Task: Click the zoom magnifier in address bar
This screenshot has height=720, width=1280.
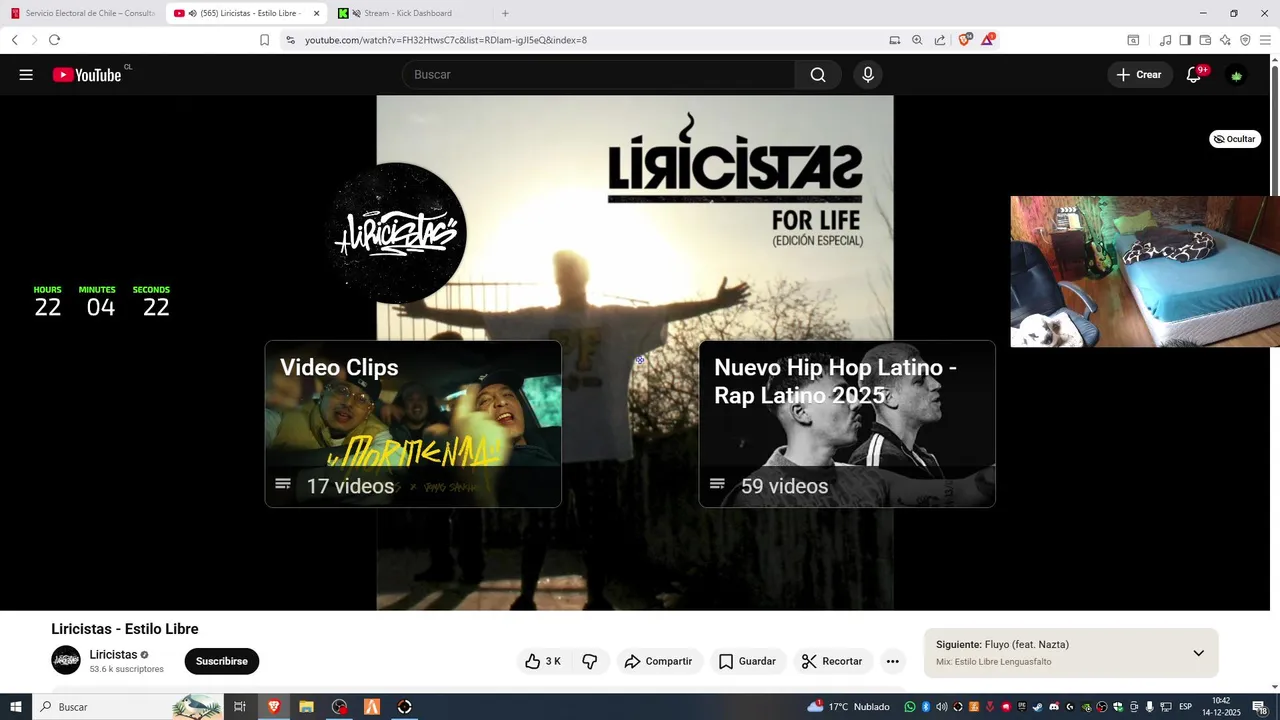Action: (917, 40)
